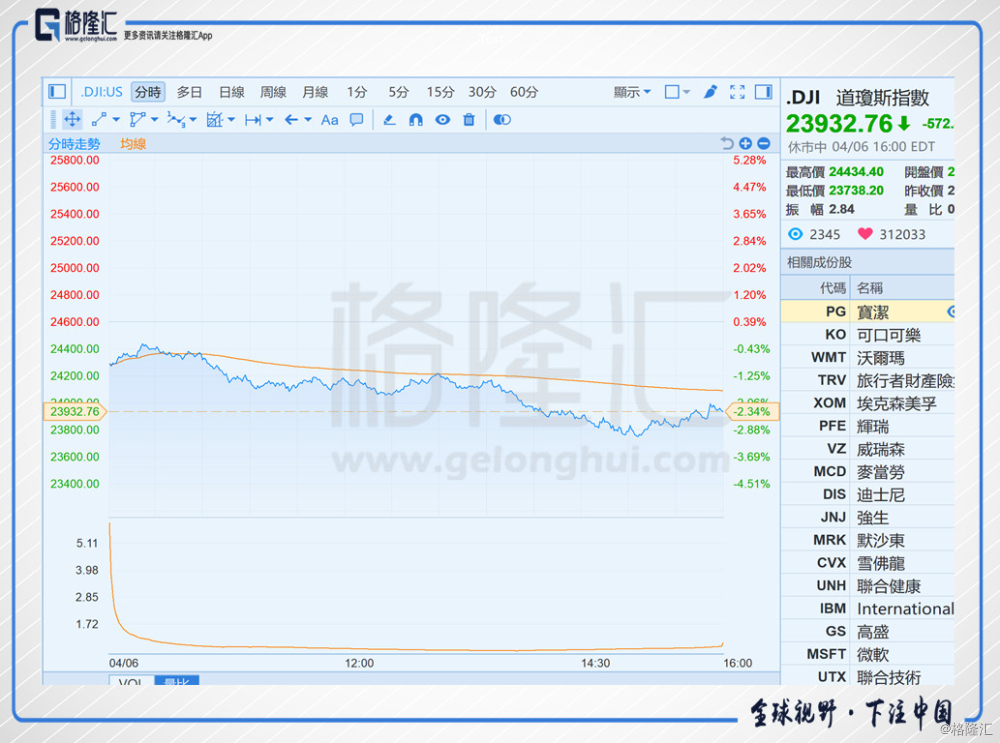Toggle drawings visibility with eye icon
This screenshot has height=743, width=1000.
pyautogui.click(x=443, y=119)
